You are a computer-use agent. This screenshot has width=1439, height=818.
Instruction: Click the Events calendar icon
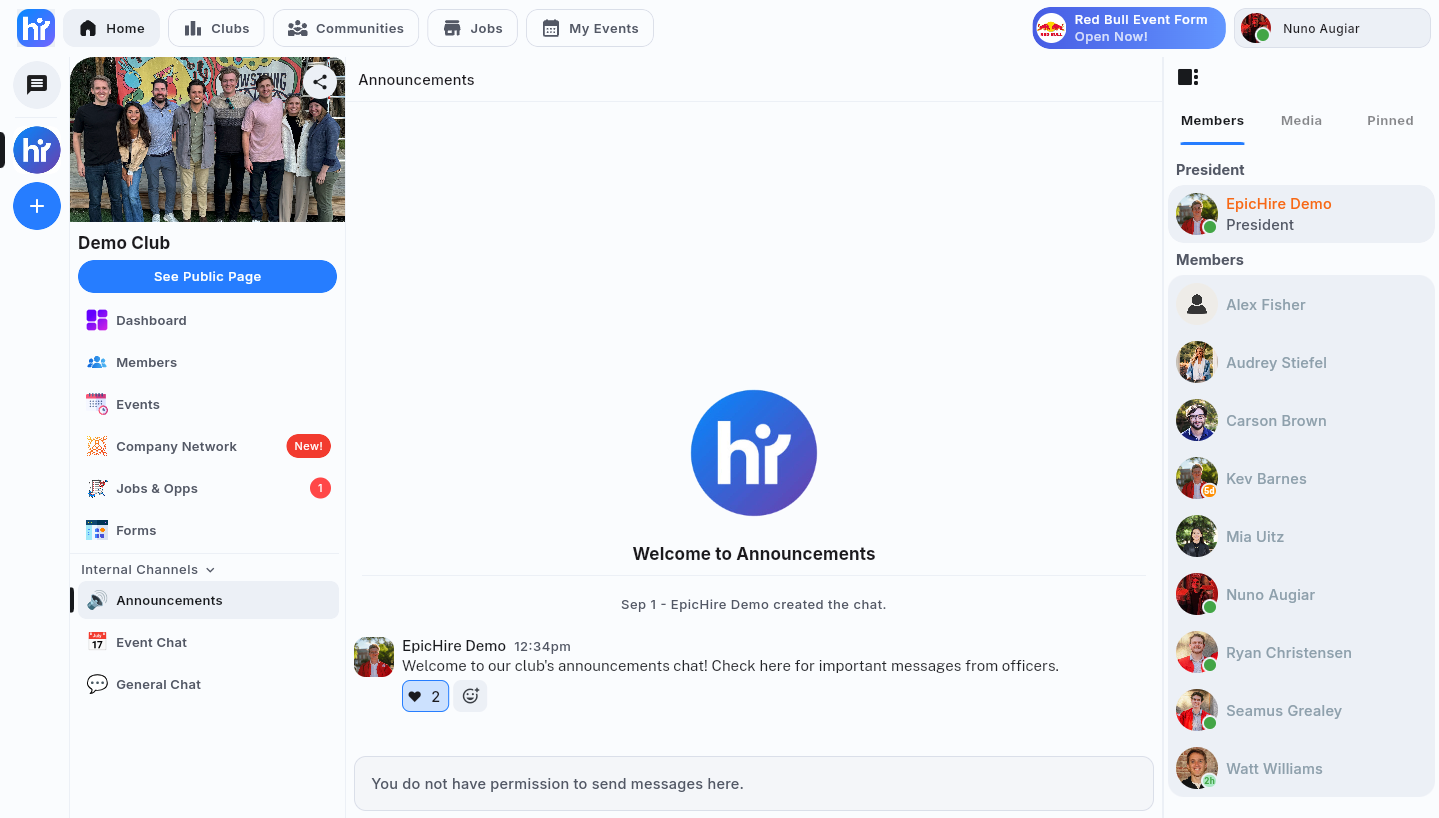[x=97, y=404]
